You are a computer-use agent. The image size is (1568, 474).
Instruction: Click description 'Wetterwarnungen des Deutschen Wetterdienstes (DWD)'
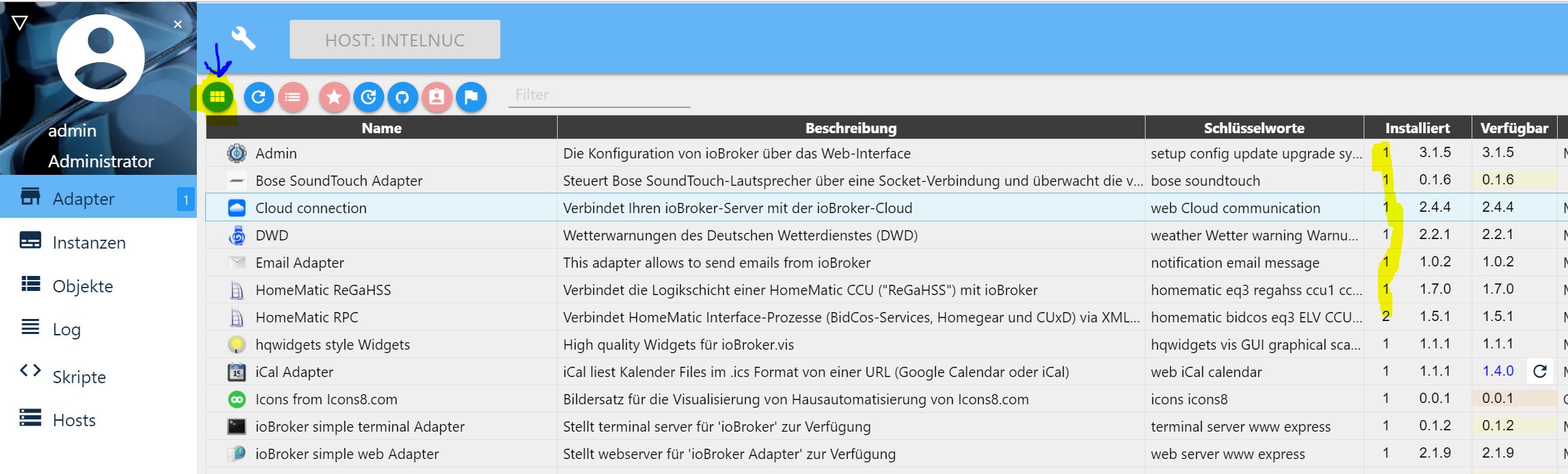pyautogui.click(x=740, y=235)
